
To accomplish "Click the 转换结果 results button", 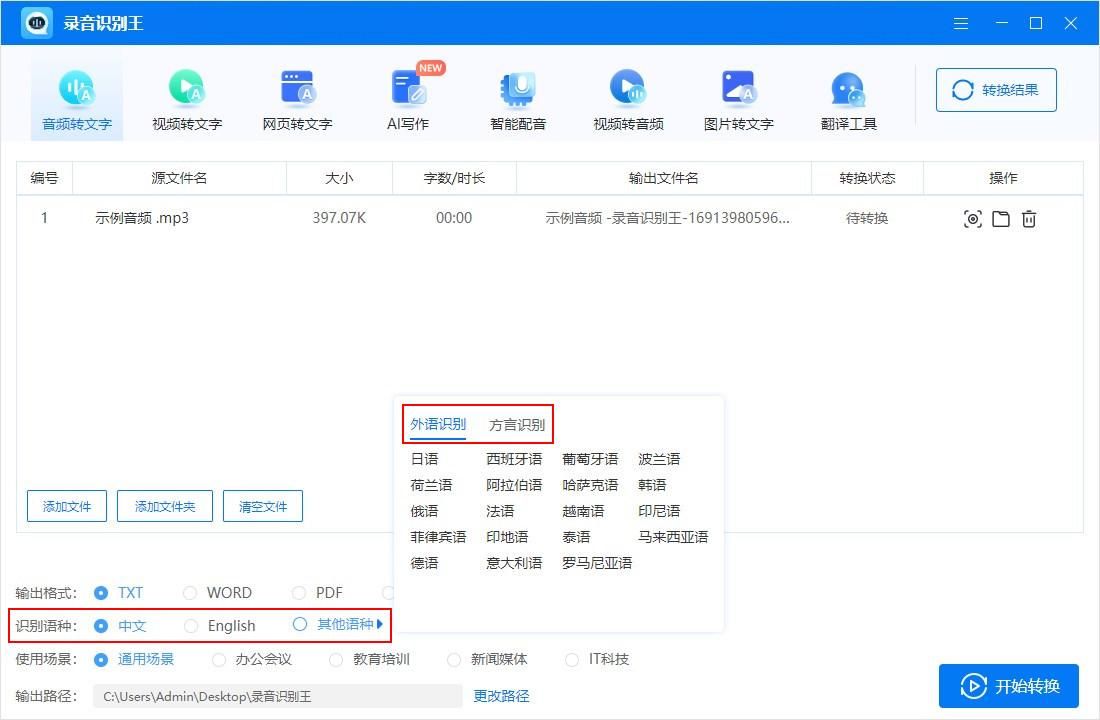I will coord(995,90).
